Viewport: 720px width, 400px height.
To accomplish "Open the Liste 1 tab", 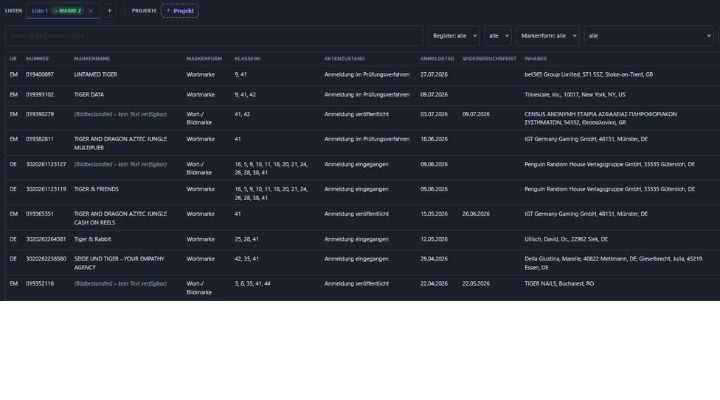I will pyautogui.click(x=39, y=11).
